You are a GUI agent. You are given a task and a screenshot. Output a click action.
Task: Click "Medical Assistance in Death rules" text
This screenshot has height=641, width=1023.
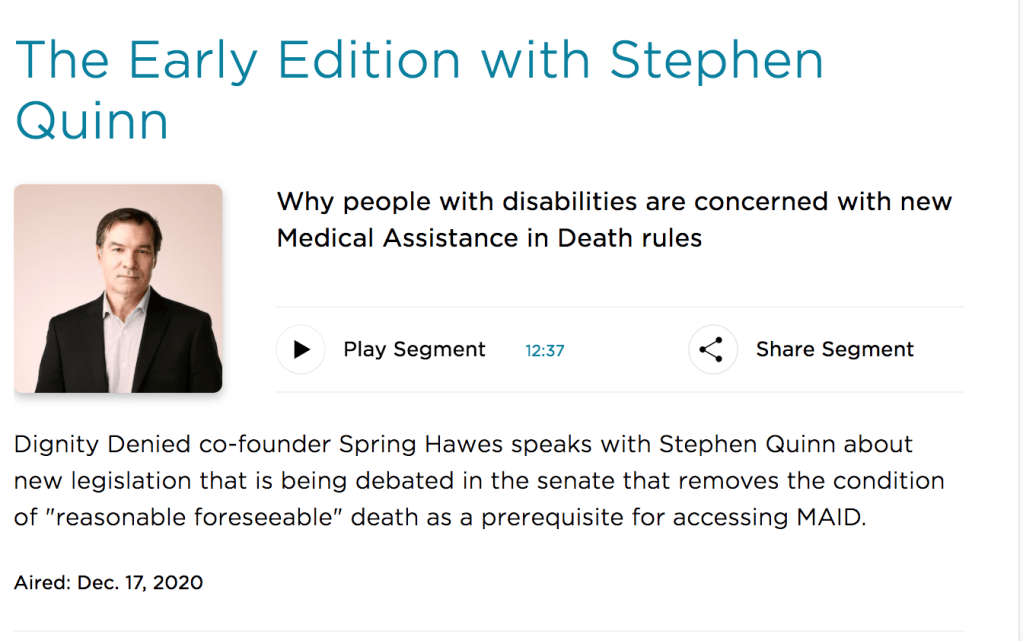point(489,239)
